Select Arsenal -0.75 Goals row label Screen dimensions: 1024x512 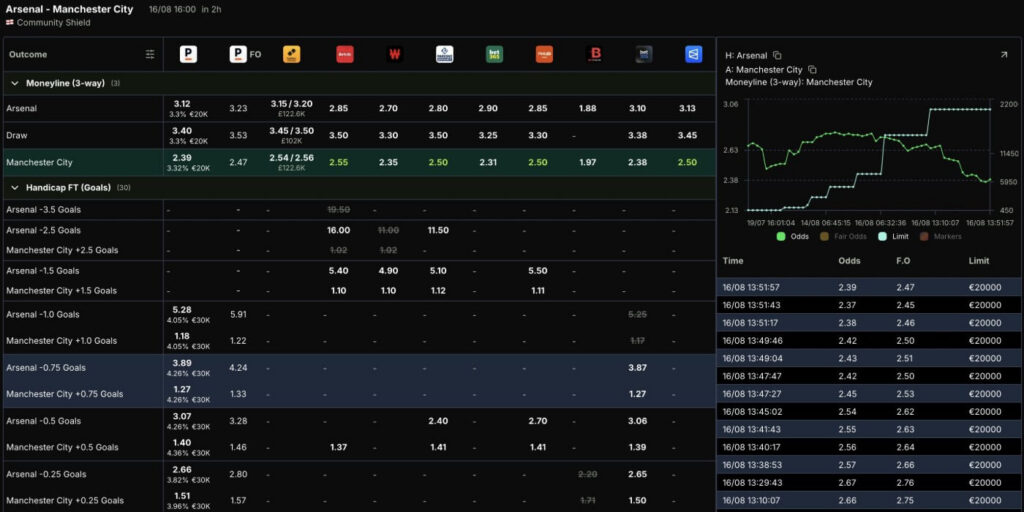coord(45,368)
